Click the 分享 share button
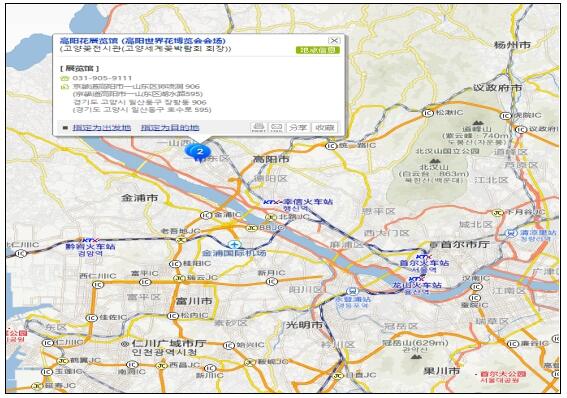The height and width of the screenshot is (398, 567). pos(298,127)
